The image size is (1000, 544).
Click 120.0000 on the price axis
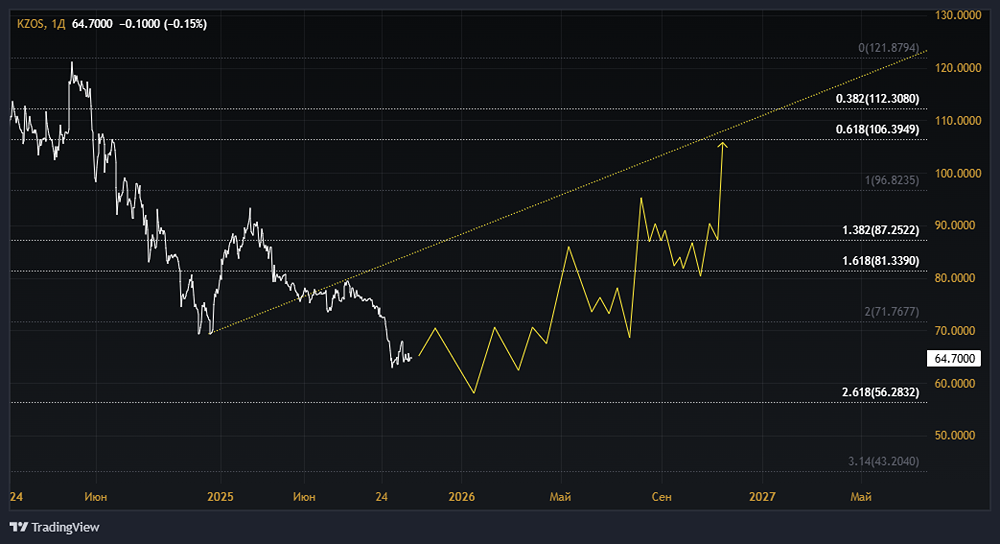click(x=958, y=68)
